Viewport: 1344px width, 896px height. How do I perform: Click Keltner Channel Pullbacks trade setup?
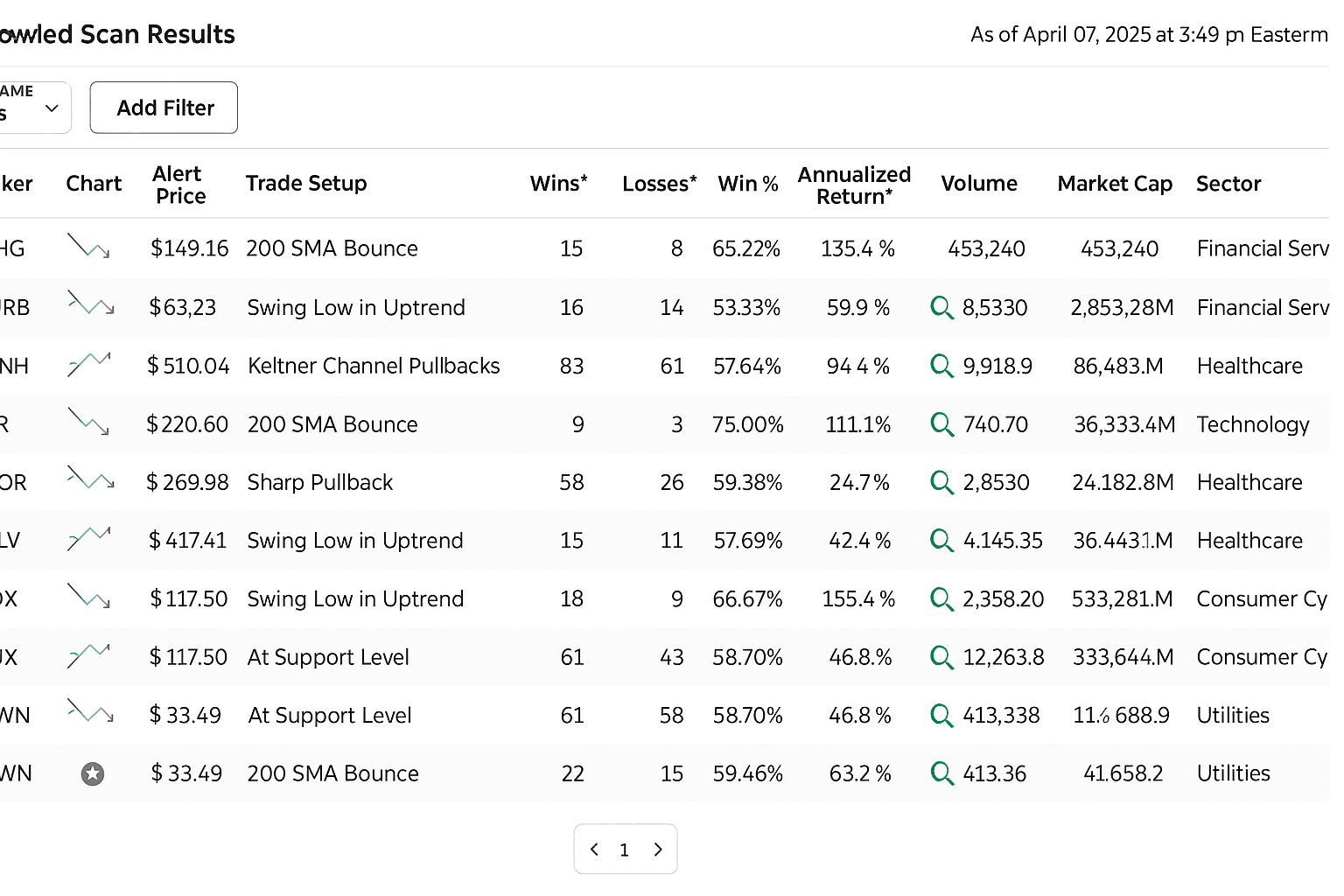[374, 366]
